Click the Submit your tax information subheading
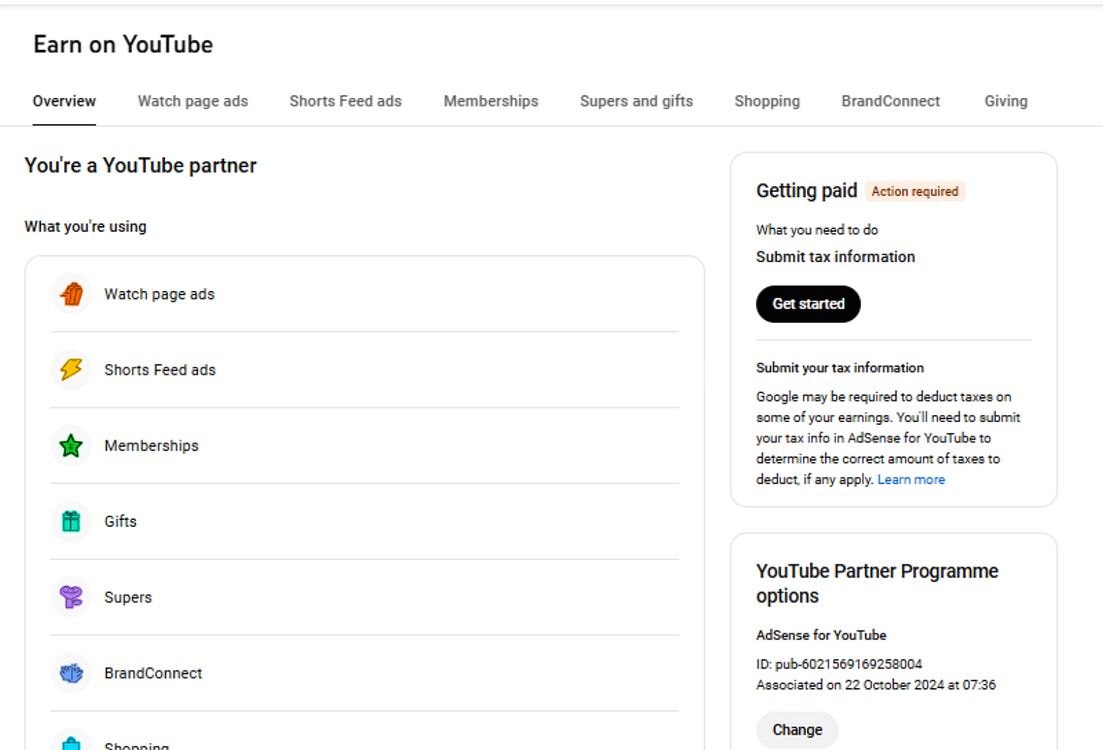This screenshot has height=750, width=1103. (x=840, y=368)
